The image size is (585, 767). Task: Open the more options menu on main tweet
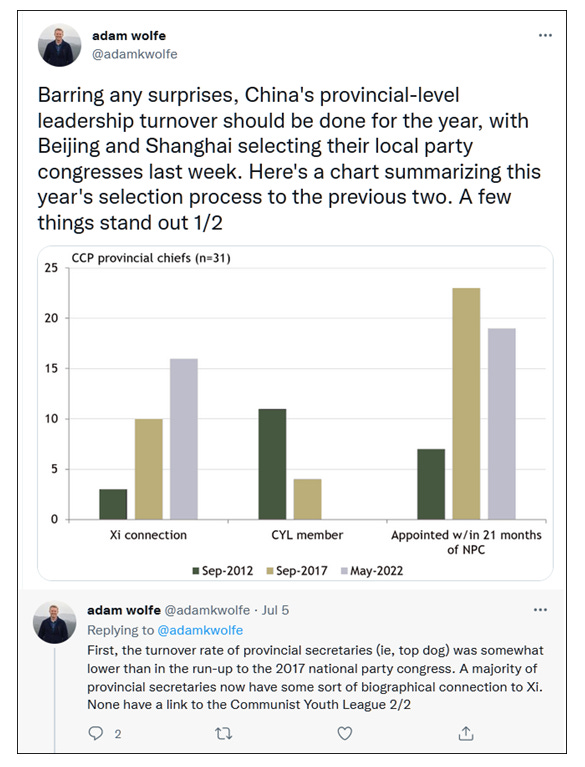[545, 35]
